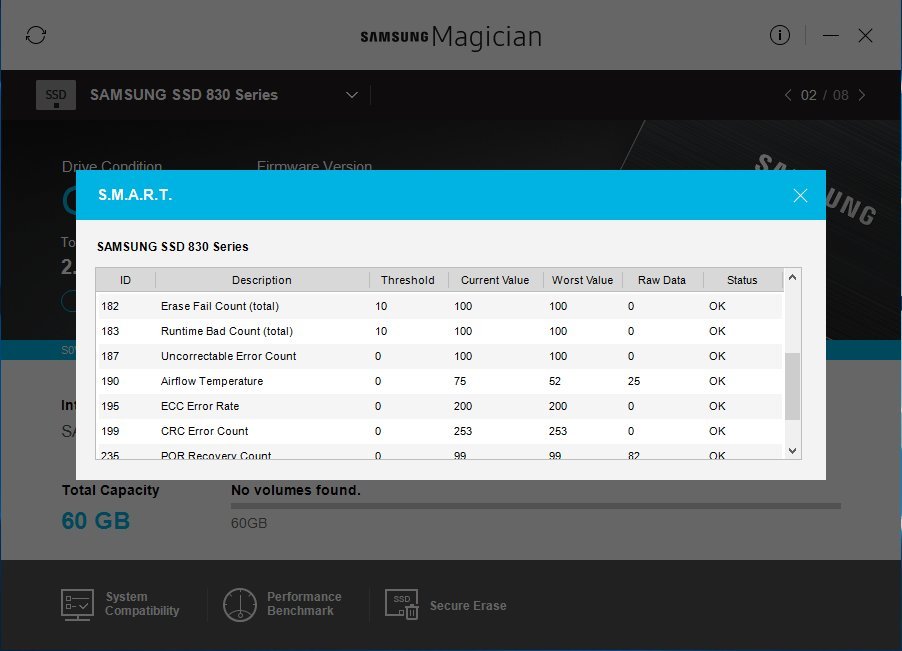Click the Threshold column header
Screen dimensions: 902x651
point(408,280)
